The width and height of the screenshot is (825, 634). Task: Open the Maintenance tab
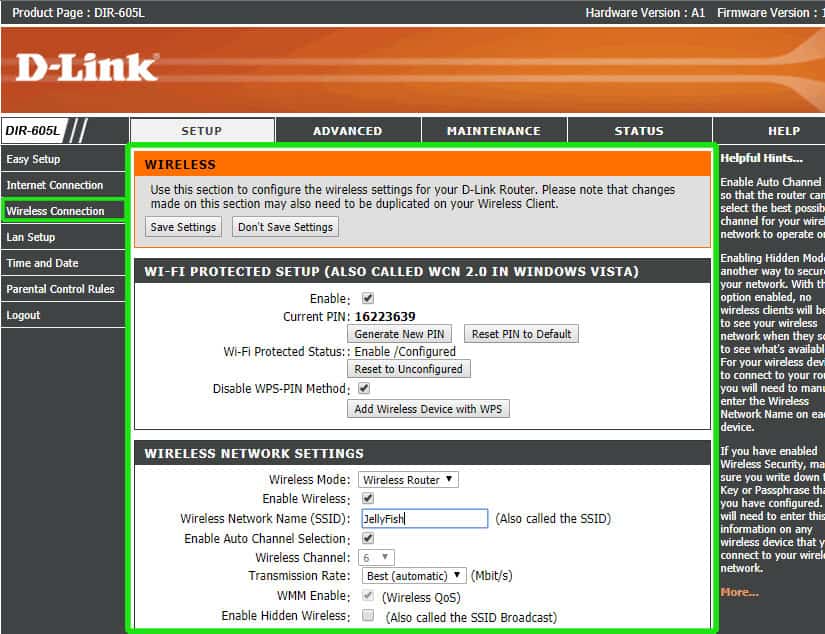click(x=494, y=130)
